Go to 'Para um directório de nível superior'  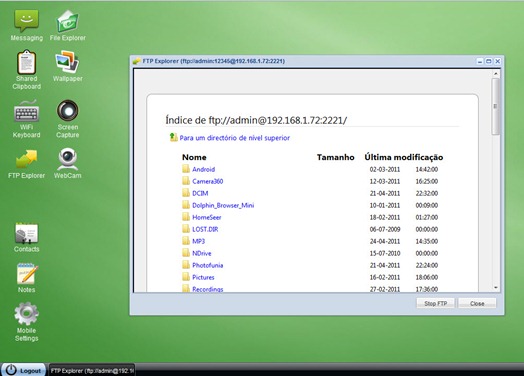click(235, 138)
